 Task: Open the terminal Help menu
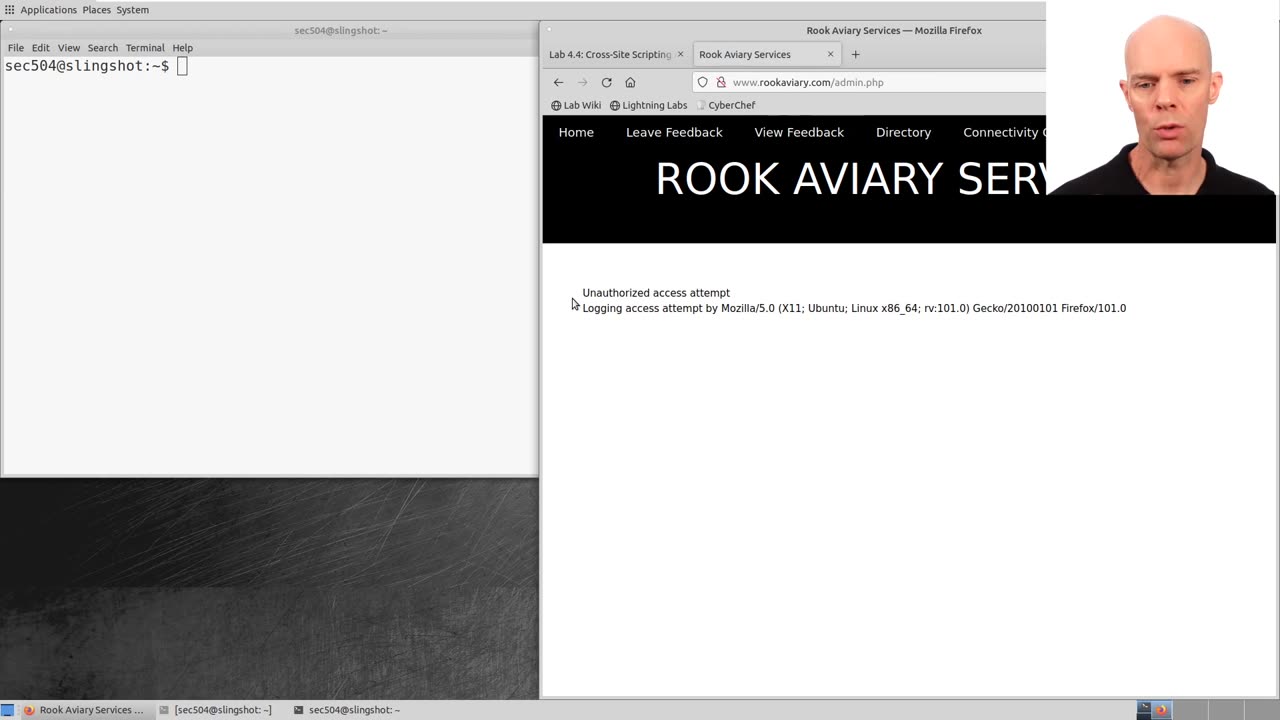click(x=182, y=48)
